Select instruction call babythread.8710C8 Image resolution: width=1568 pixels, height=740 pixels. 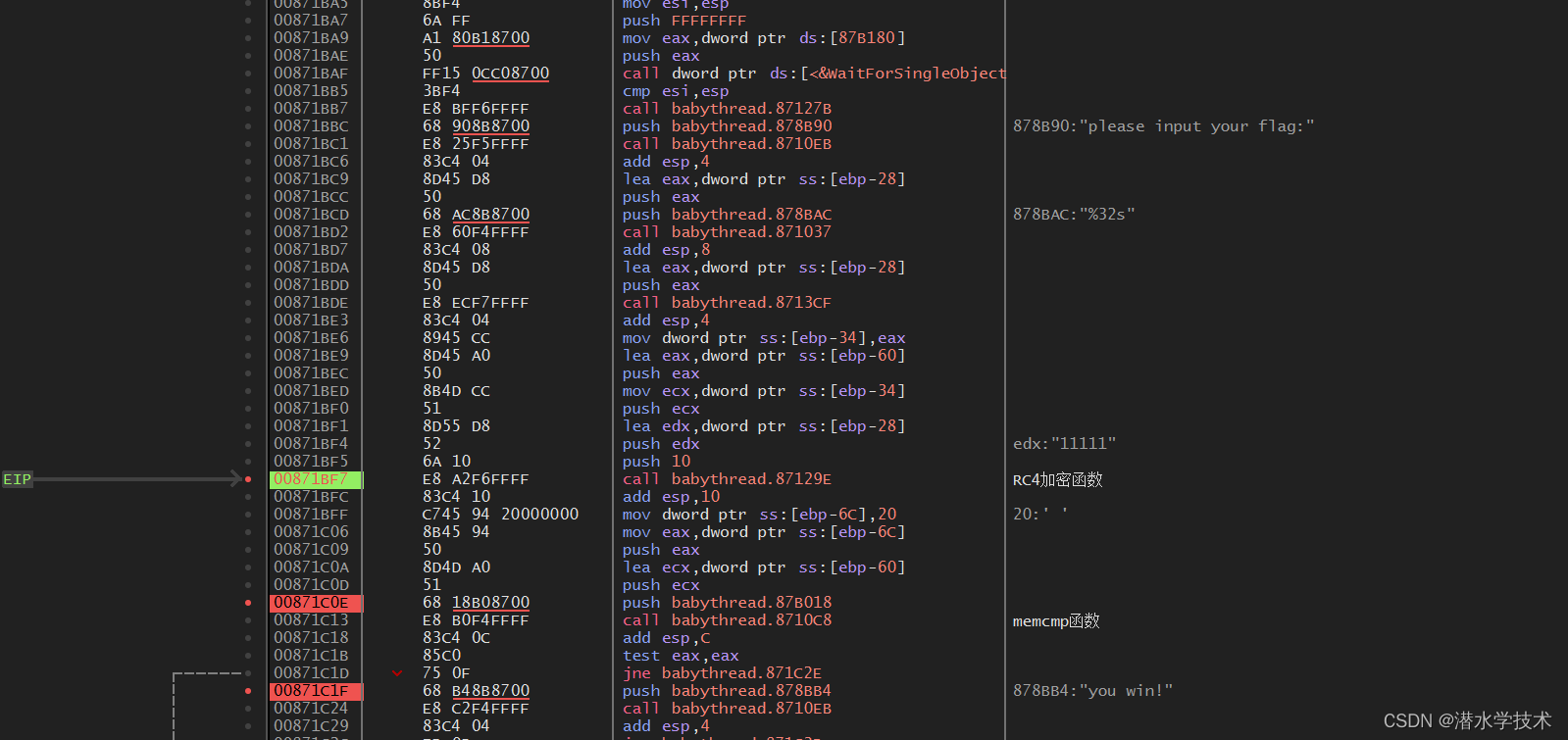(x=727, y=620)
